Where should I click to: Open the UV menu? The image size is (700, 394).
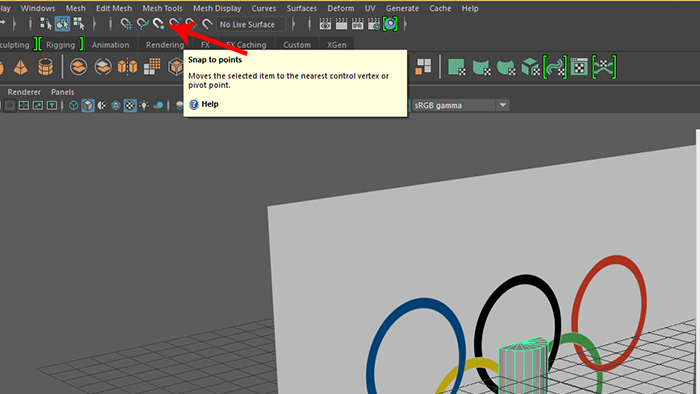pos(370,8)
